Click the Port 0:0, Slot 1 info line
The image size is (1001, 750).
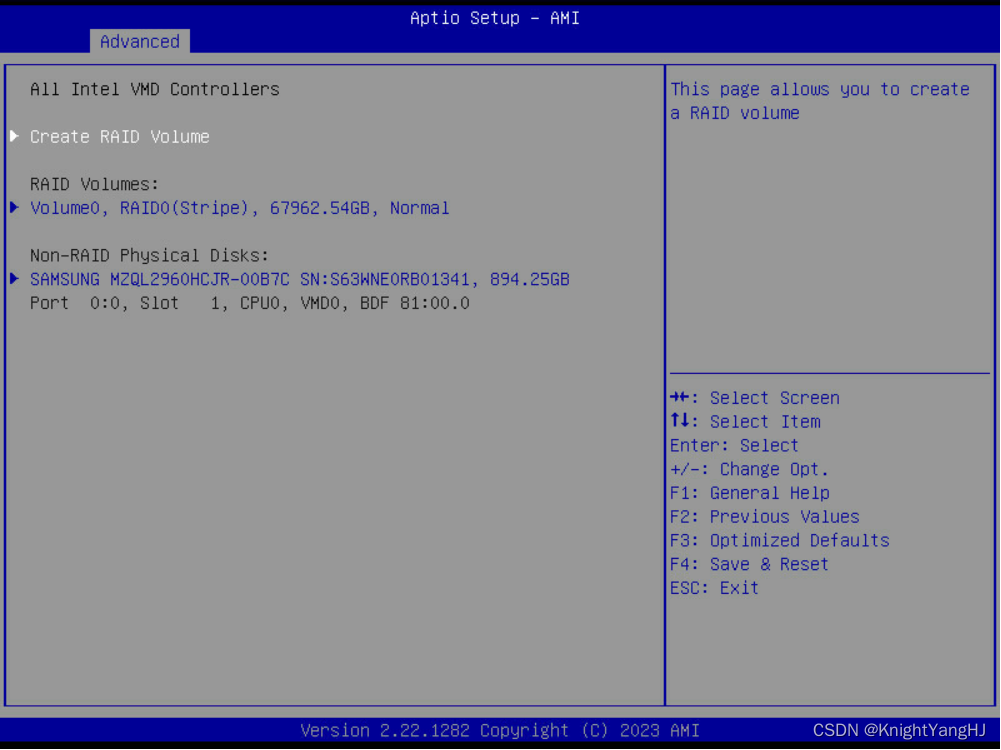point(250,303)
